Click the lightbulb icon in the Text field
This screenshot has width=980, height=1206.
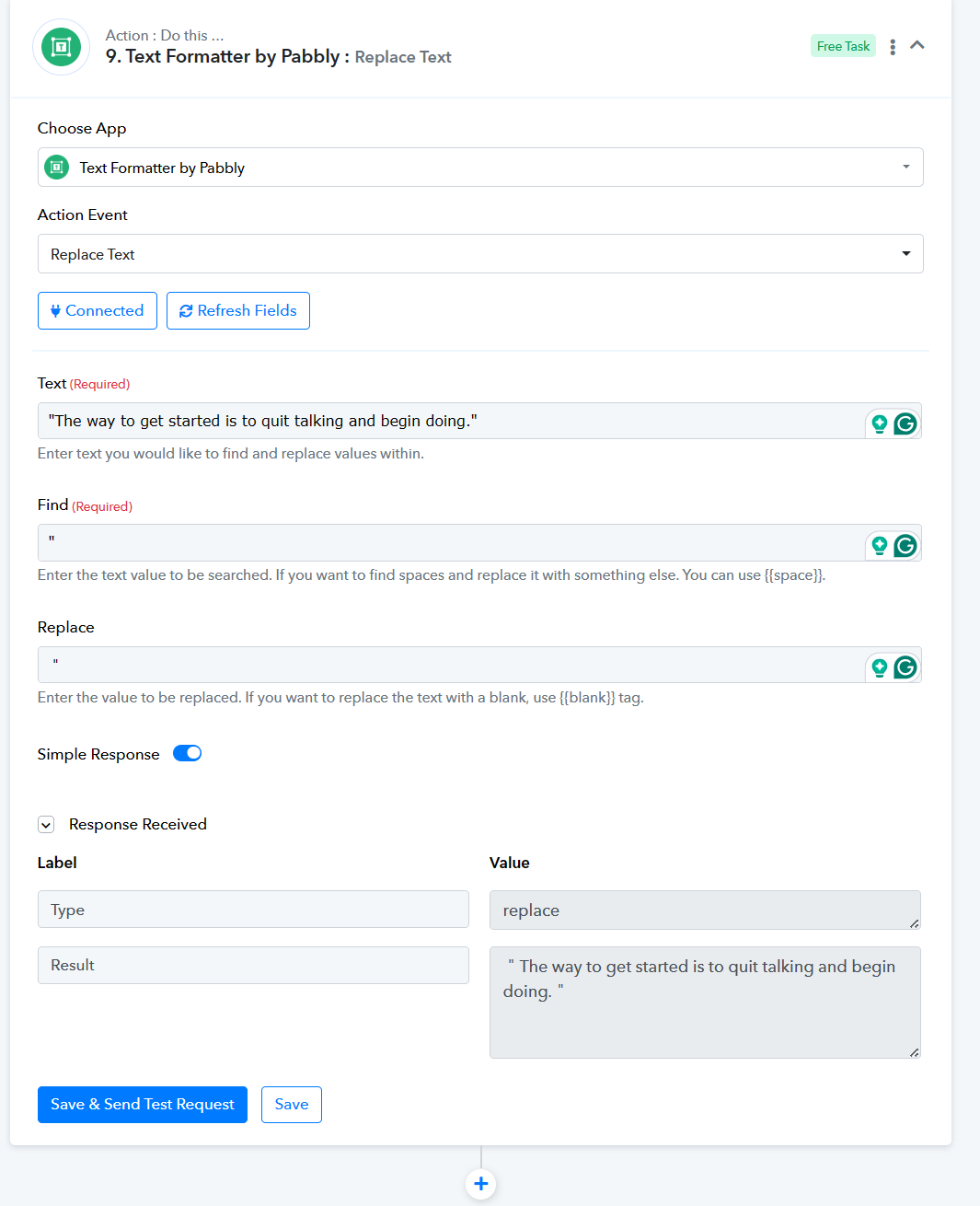tap(880, 423)
